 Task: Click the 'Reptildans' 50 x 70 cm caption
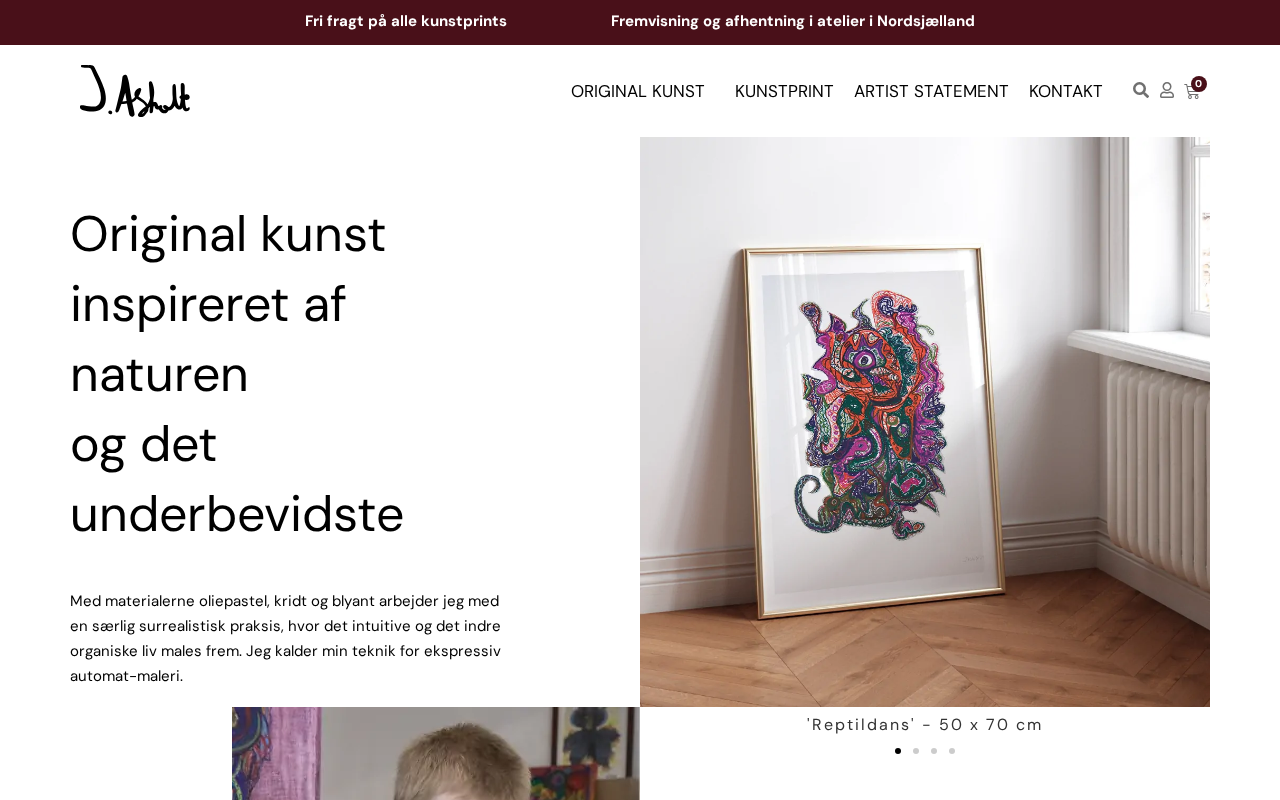pos(925,725)
